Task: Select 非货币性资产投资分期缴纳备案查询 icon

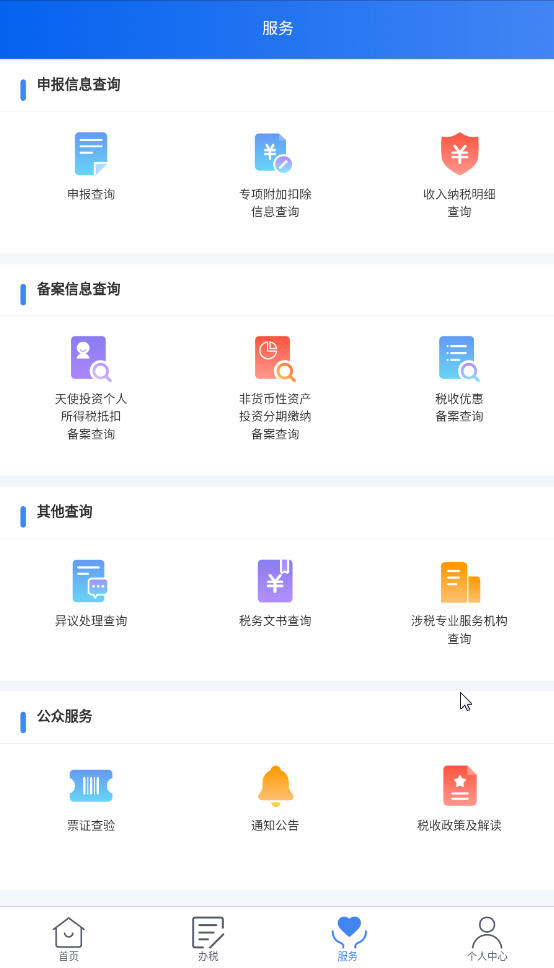Action: (275, 359)
